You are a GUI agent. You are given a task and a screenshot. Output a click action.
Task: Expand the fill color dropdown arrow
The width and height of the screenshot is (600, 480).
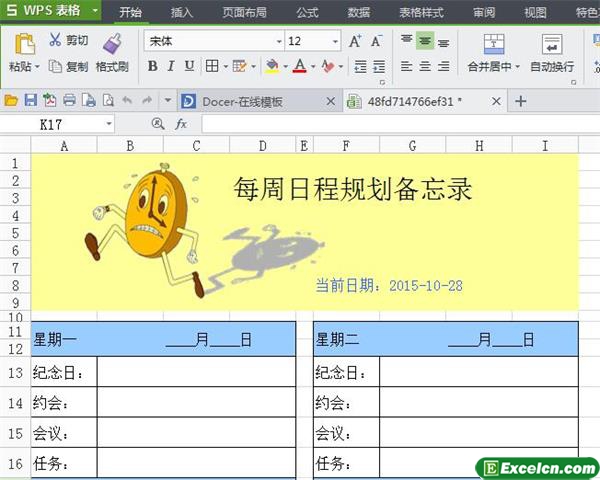click(285, 67)
